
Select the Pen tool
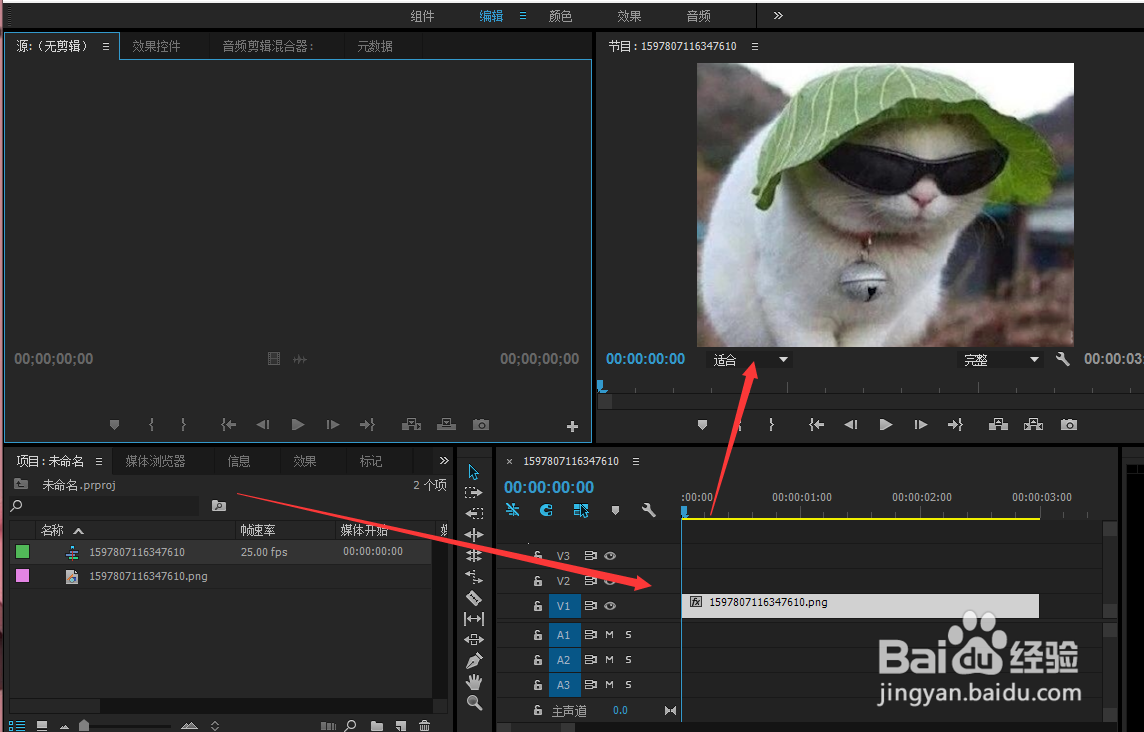[x=474, y=660]
